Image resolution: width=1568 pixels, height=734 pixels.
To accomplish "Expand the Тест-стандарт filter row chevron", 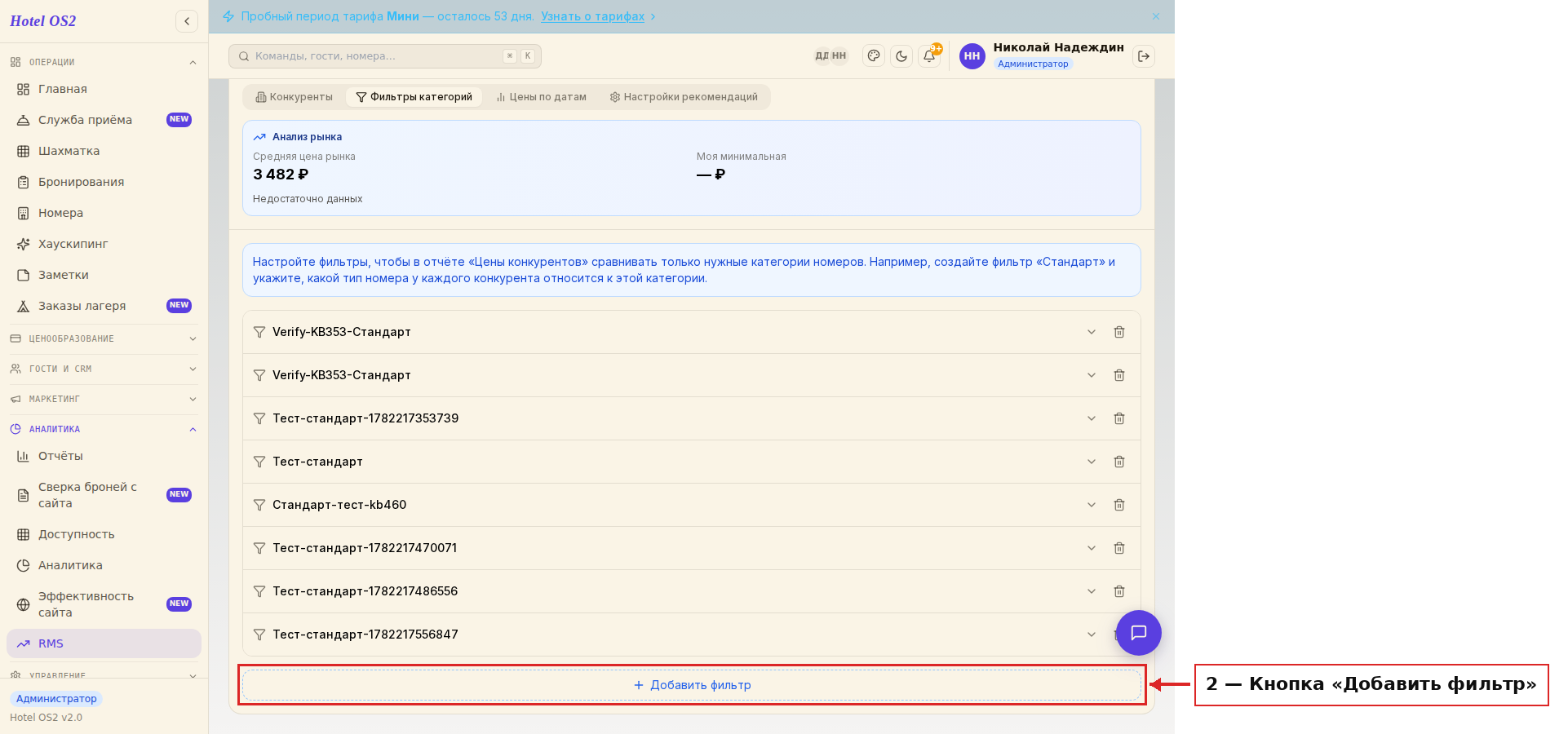I will click(1092, 462).
